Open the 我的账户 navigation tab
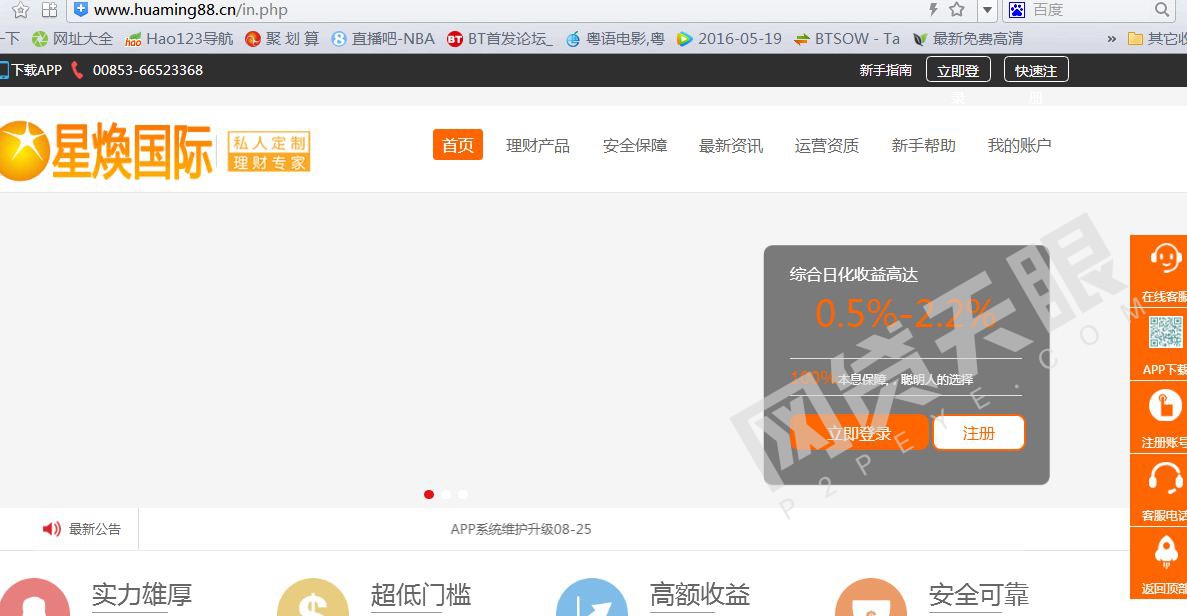Image resolution: width=1187 pixels, height=616 pixels. tap(1020, 145)
